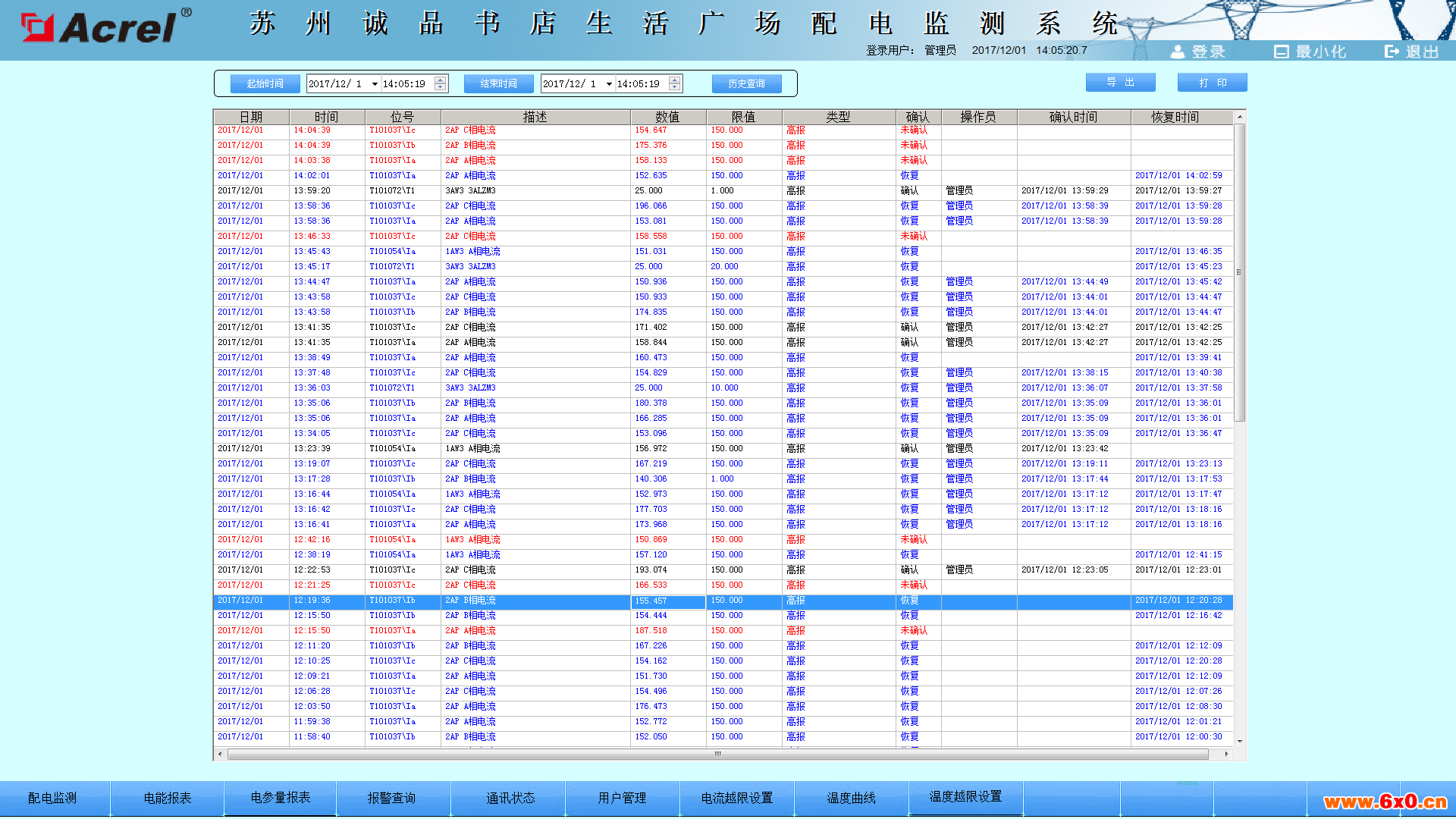This screenshot has width=1456, height=819.
Task: Click the 导出 export button
Action: 1120,83
